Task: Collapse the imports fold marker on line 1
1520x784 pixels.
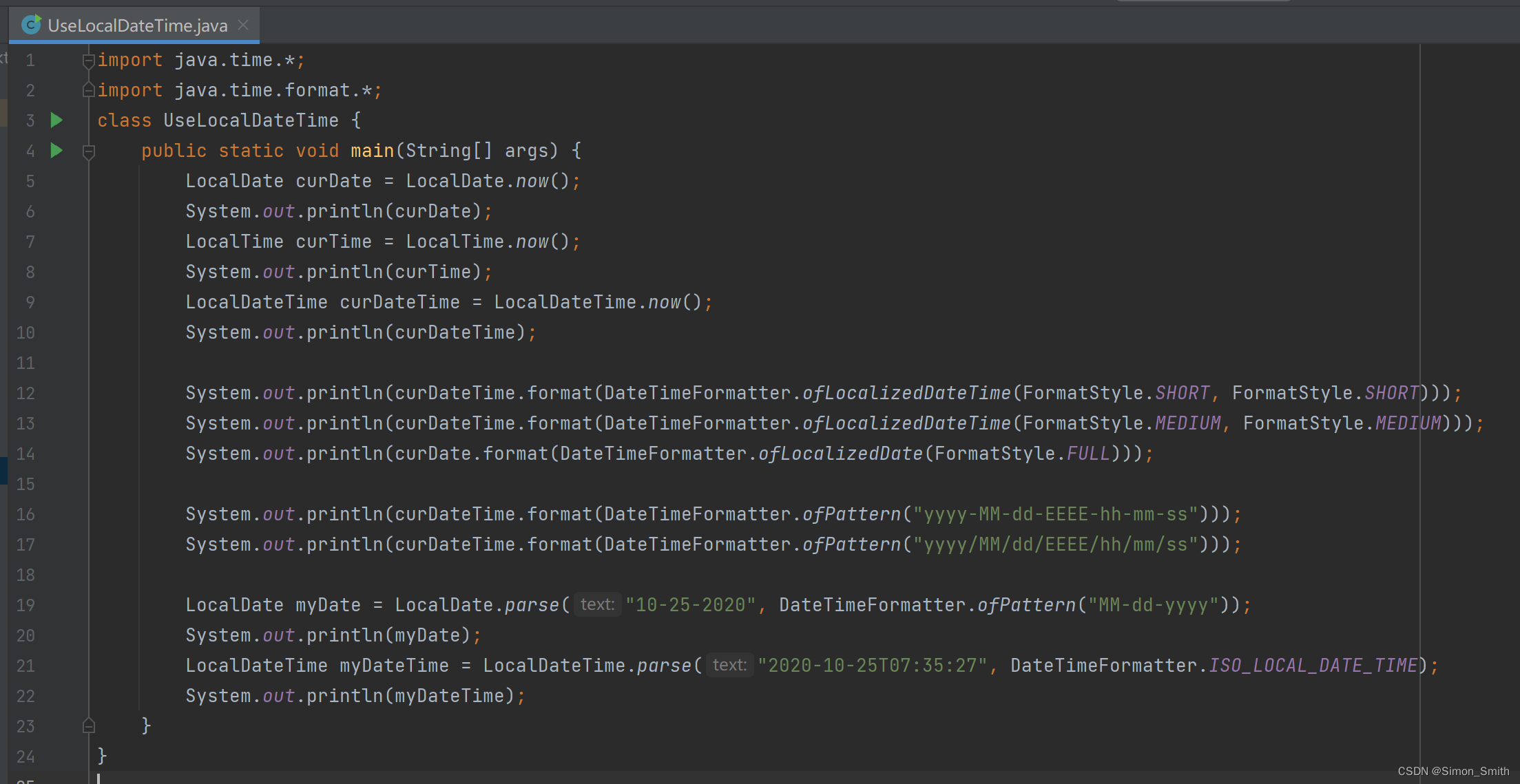Action: 88,61
